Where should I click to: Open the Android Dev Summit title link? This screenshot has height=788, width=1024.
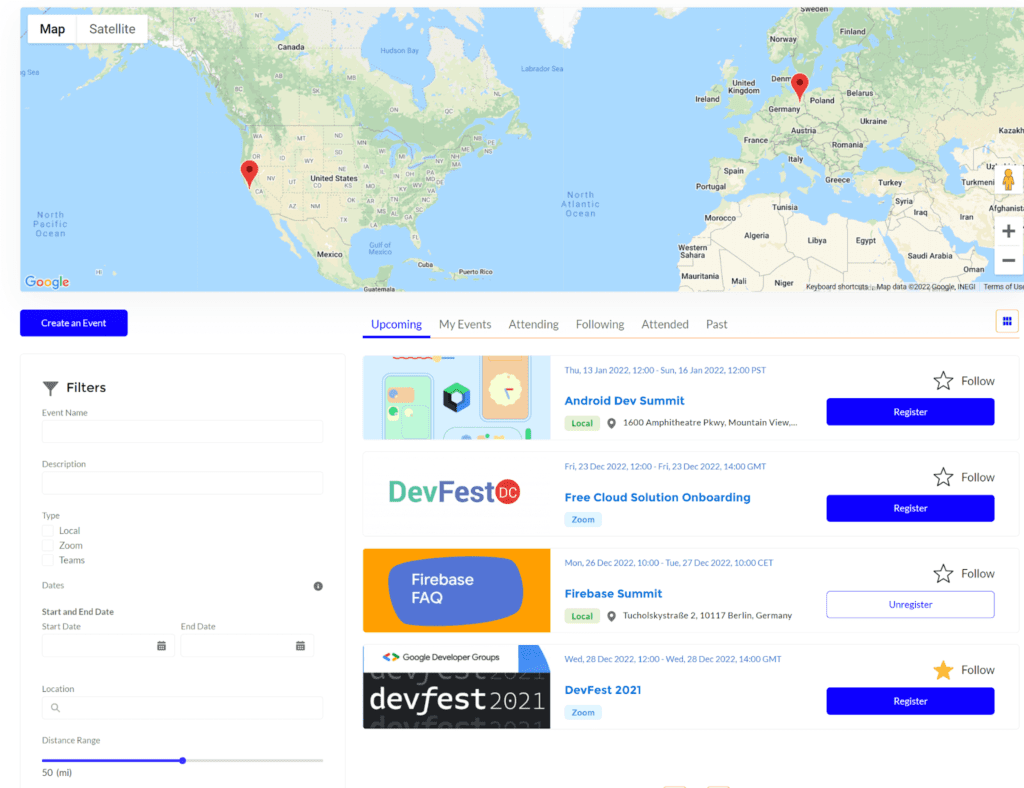(624, 401)
